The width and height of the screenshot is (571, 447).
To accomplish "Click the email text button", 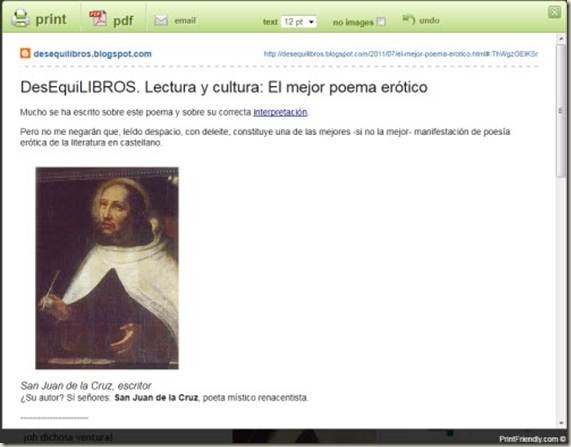I will [185, 20].
